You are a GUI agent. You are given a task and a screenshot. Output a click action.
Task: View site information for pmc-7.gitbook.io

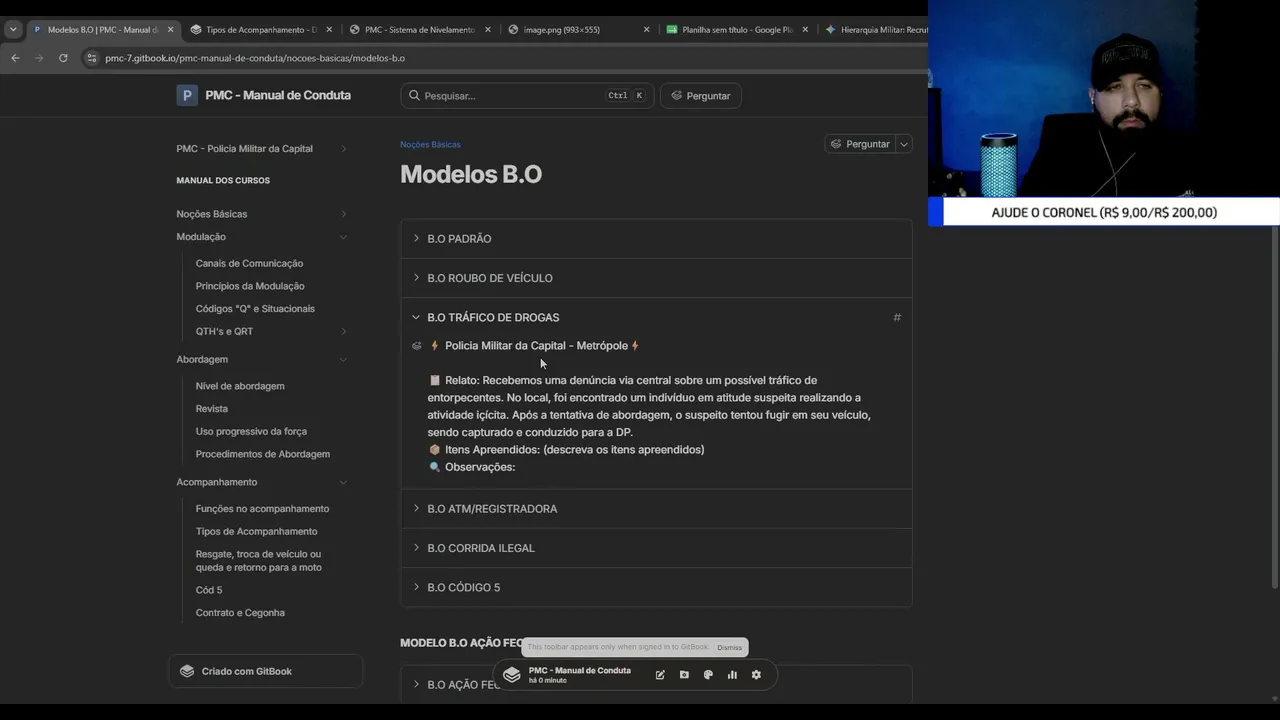[92, 58]
